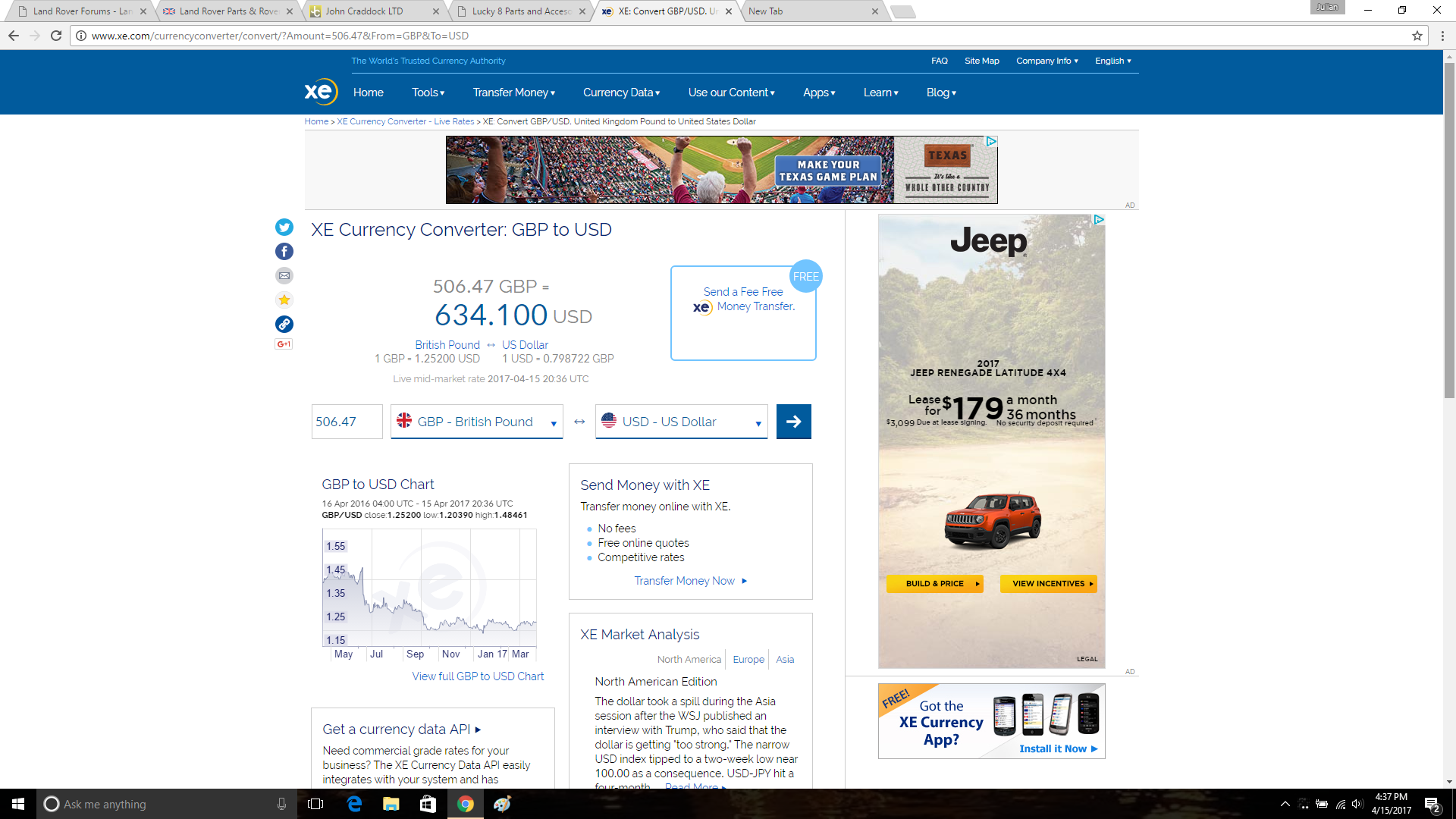Click the email share icon

click(x=284, y=275)
